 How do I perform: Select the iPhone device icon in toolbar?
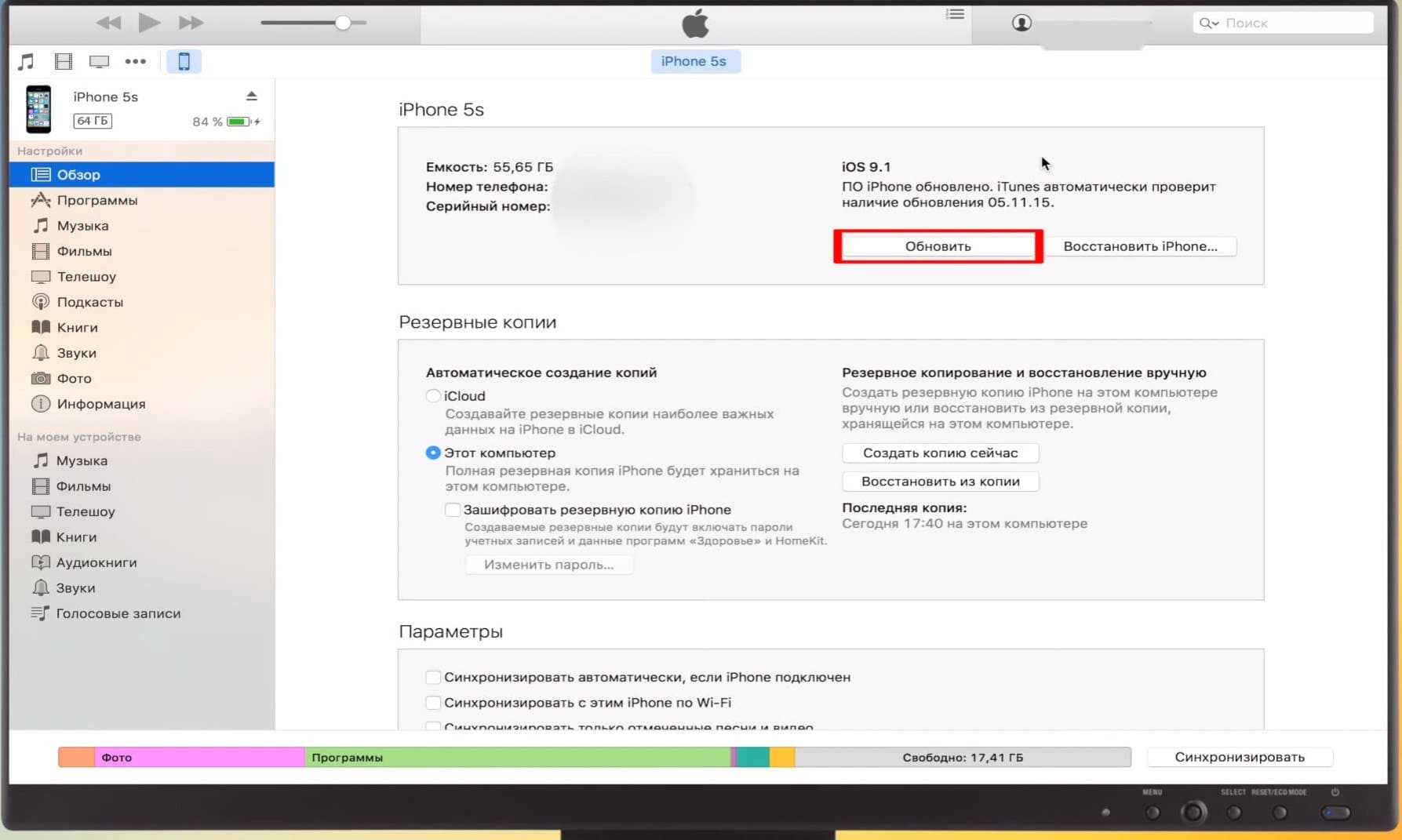tap(184, 61)
